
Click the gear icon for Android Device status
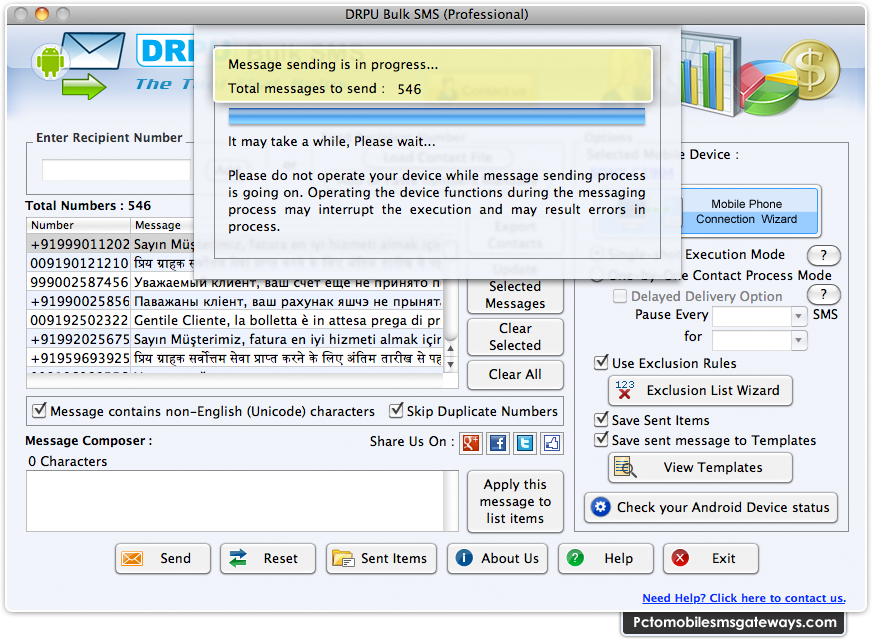point(600,507)
